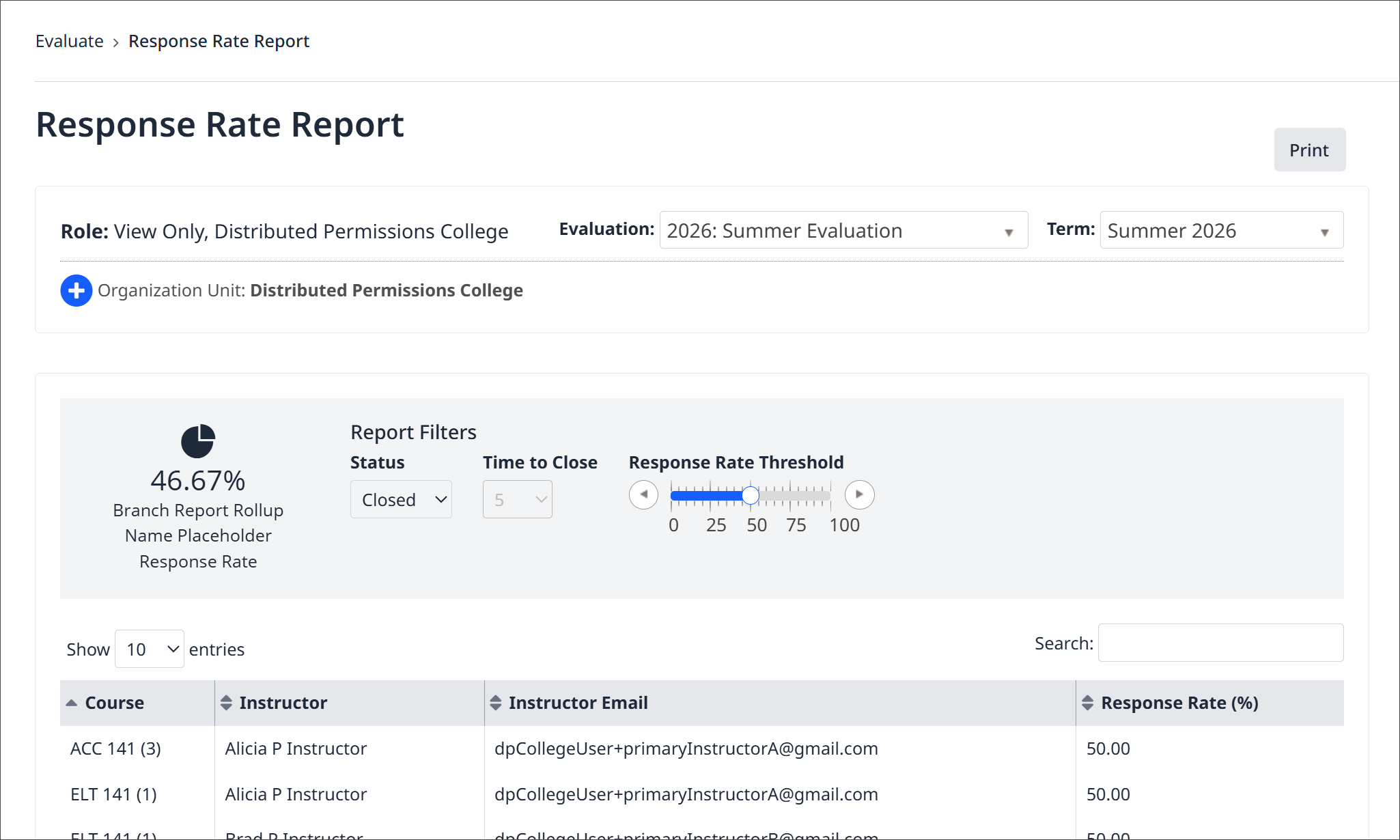Click the 100 mark on threshold slider

(844, 525)
